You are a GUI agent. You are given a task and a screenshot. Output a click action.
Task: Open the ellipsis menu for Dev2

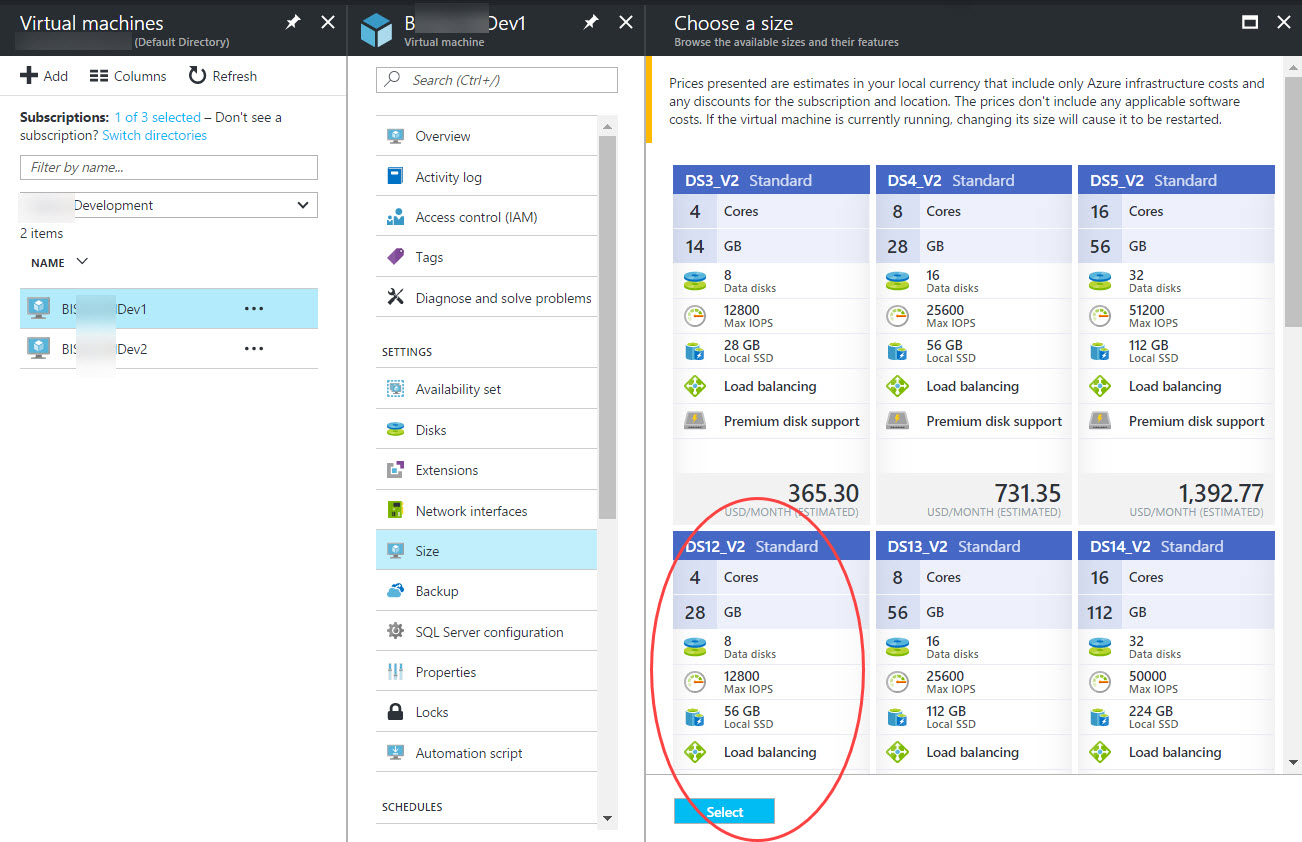click(x=254, y=349)
